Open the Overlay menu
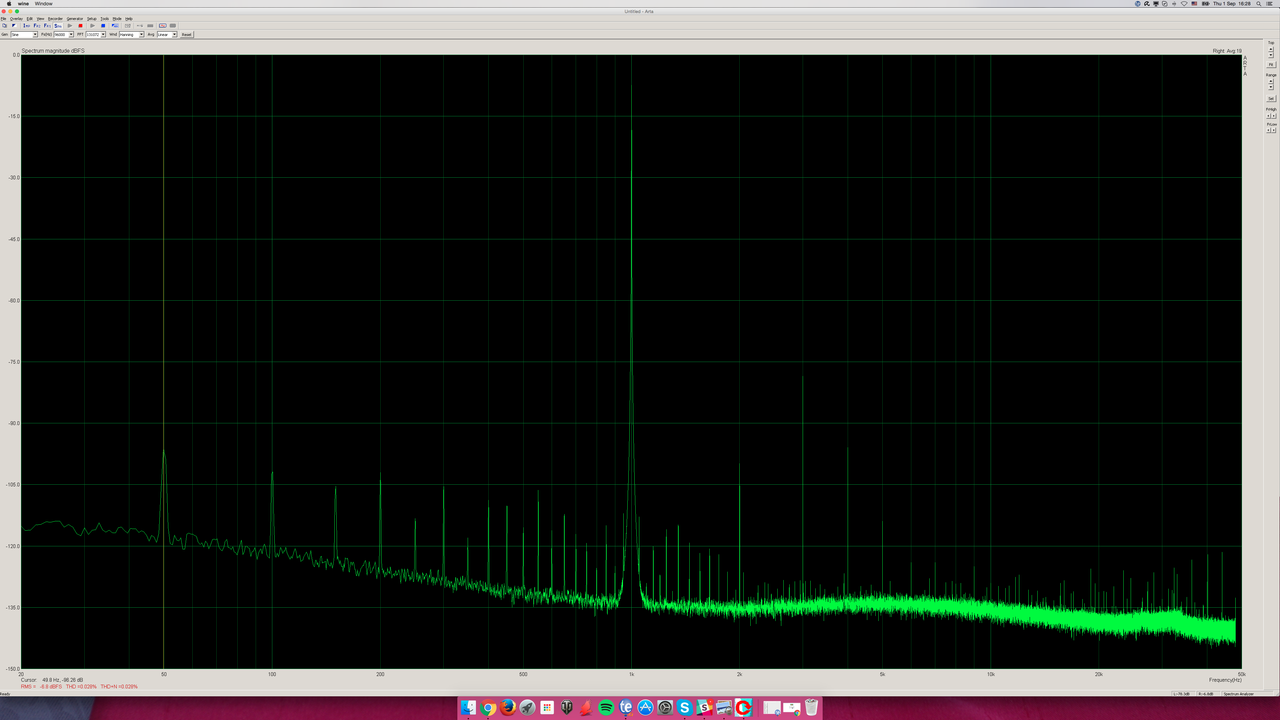The height and width of the screenshot is (720, 1280). pos(16,19)
